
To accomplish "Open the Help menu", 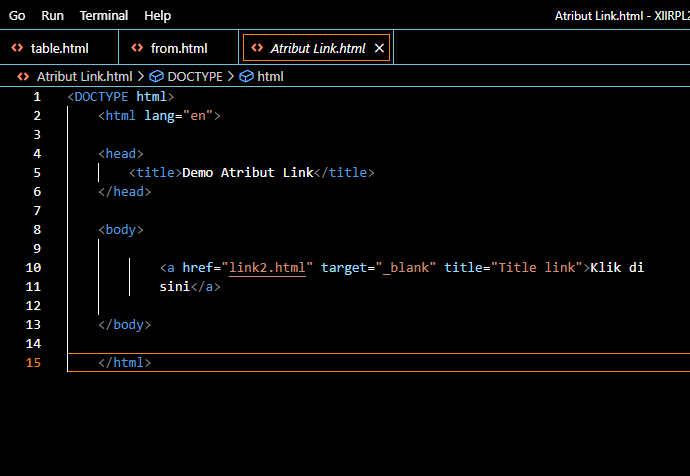I will click(x=158, y=15).
